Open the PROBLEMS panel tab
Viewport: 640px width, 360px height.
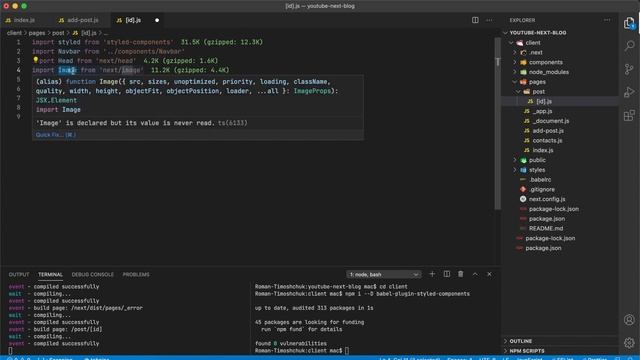coord(136,274)
